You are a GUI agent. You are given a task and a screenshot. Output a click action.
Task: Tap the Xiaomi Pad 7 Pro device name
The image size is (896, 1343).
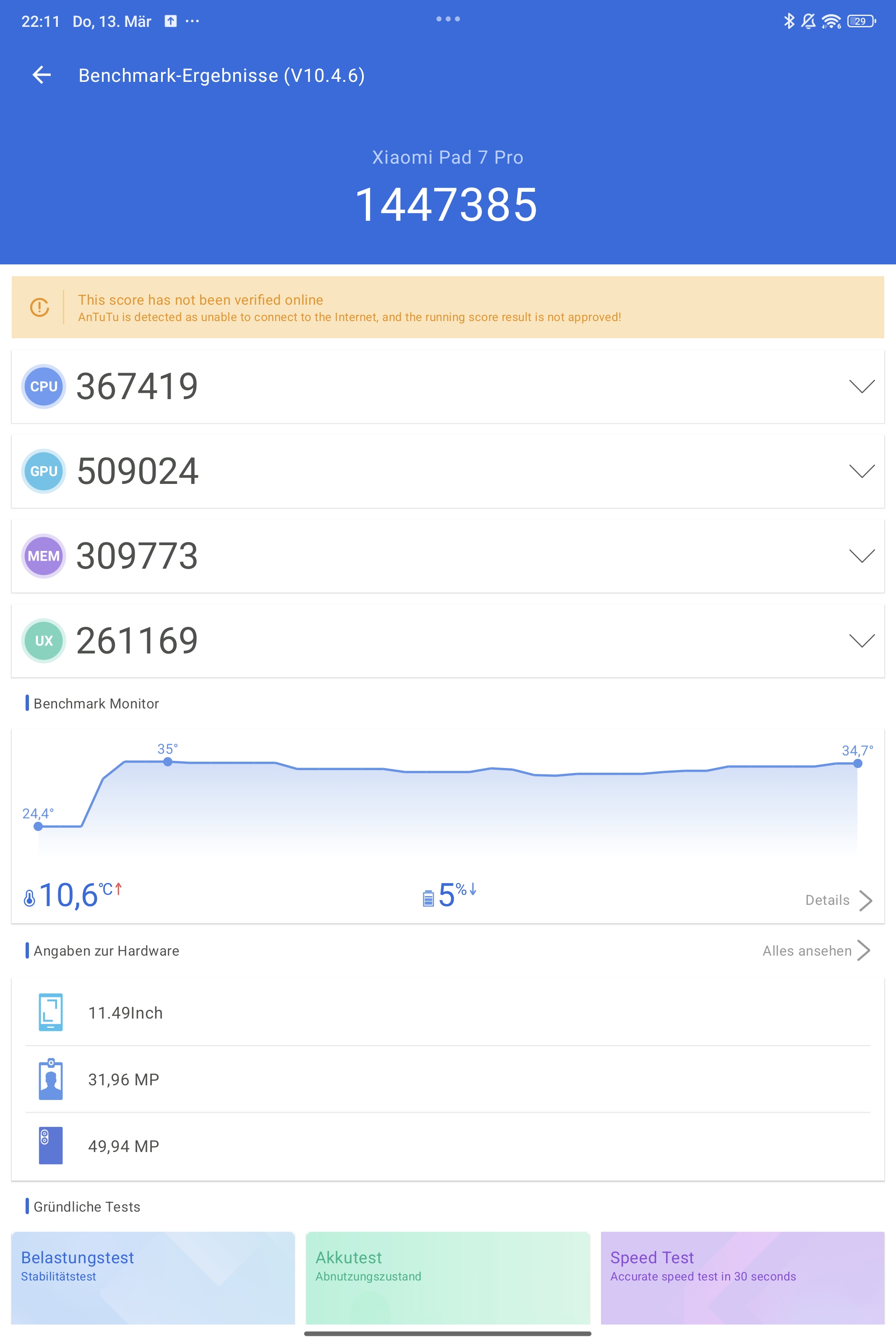(x=448, y=157)
